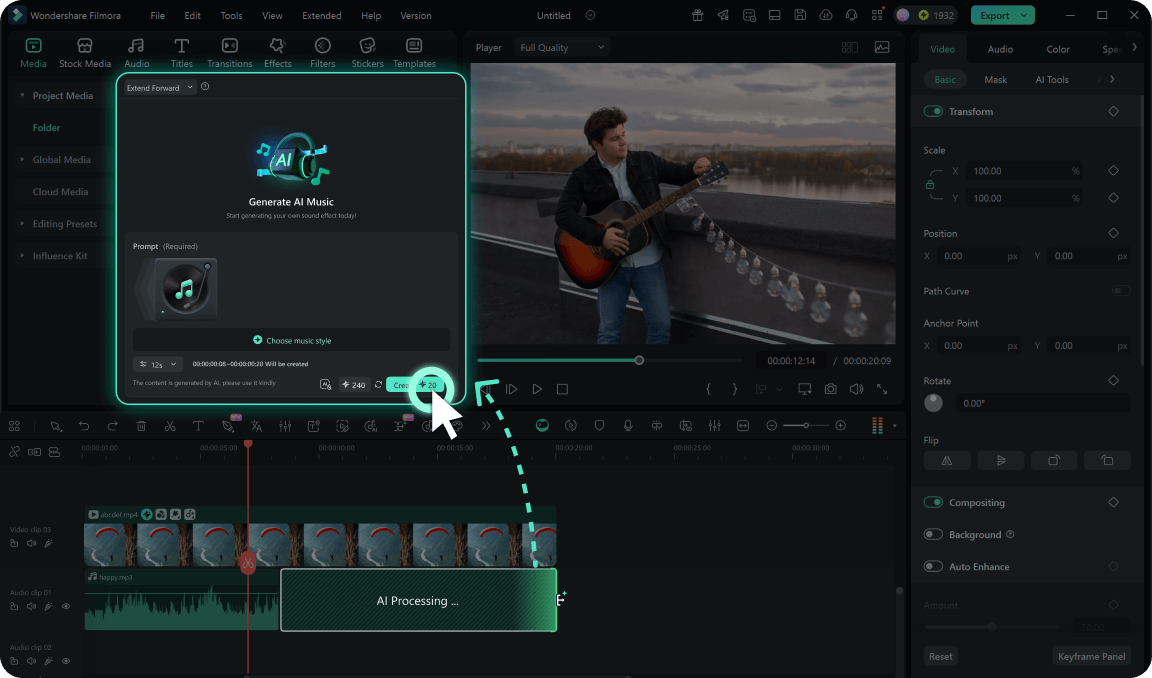Toggle the scale lock icon

coord(930,185)
